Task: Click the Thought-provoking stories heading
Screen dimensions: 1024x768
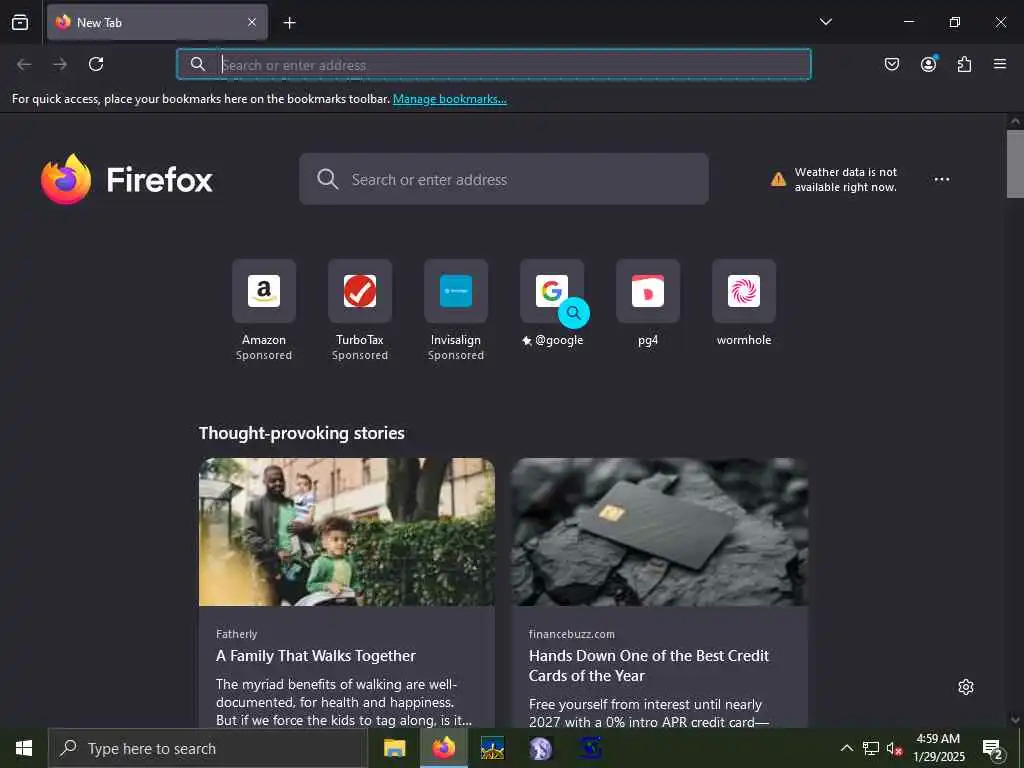Action: [302, 433]
